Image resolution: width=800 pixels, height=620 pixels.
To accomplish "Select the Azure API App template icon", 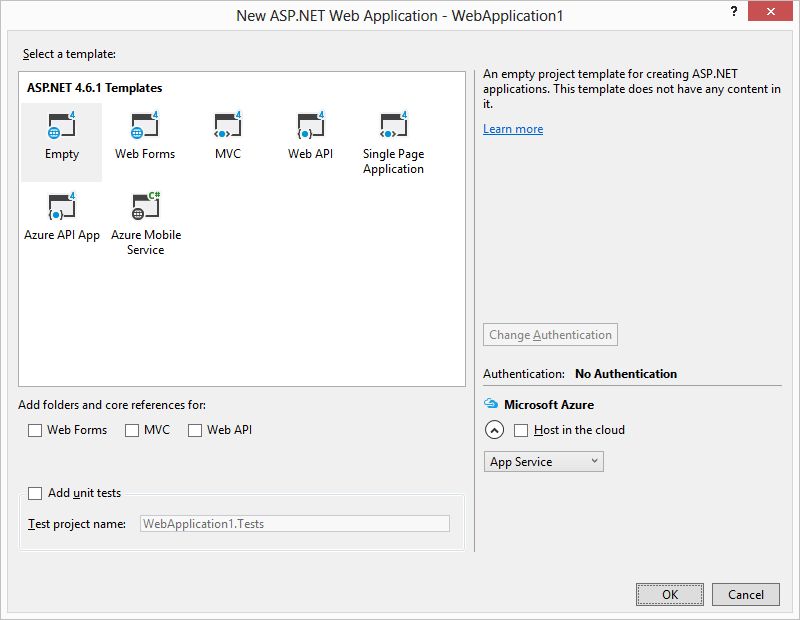I will click(61, 206).
